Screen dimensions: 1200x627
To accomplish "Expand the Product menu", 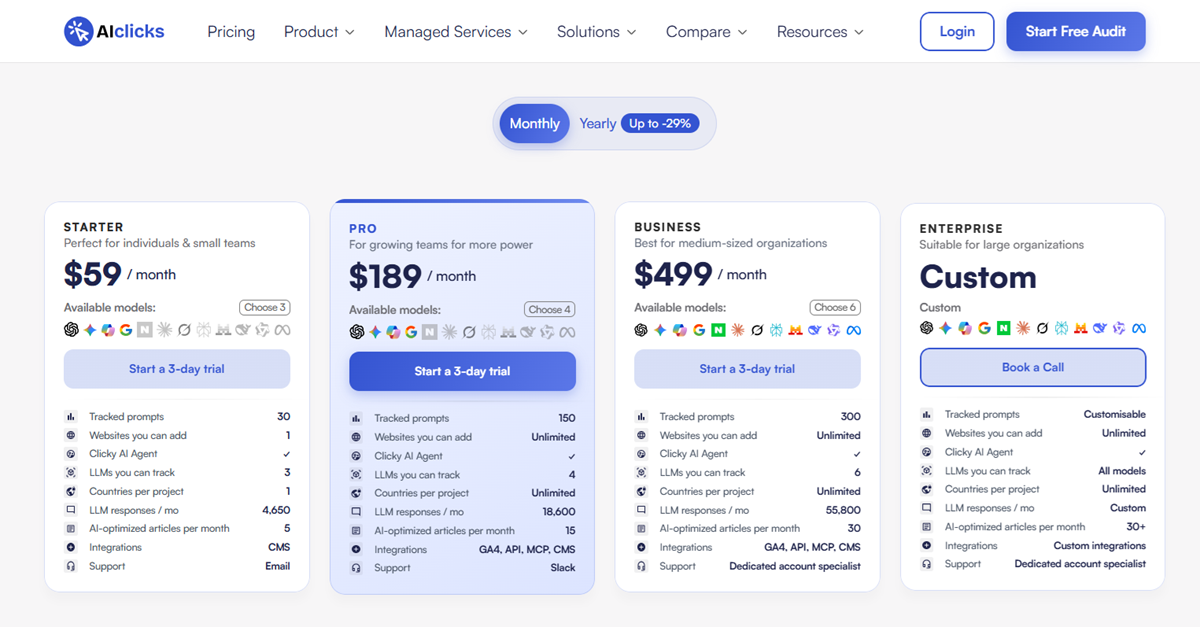I will point(319,32).
